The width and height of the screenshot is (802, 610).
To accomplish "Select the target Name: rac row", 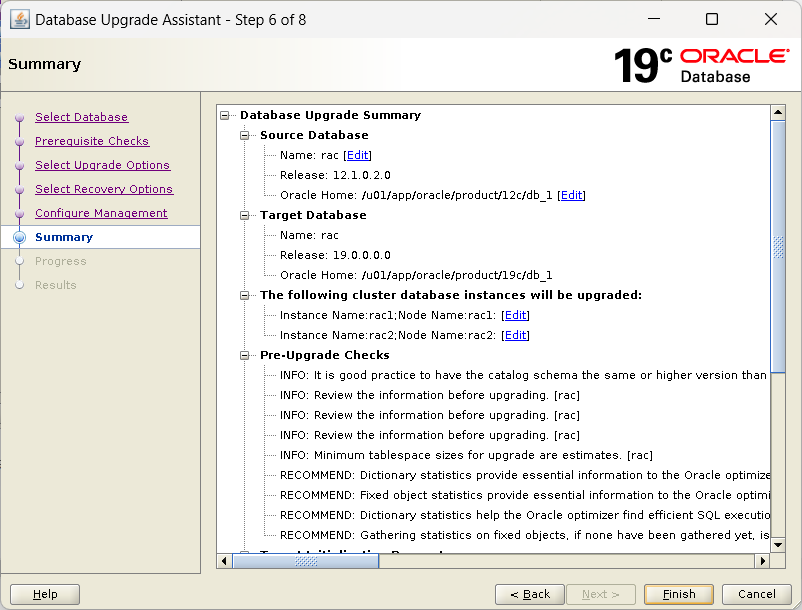I will [x=309, y=235].
